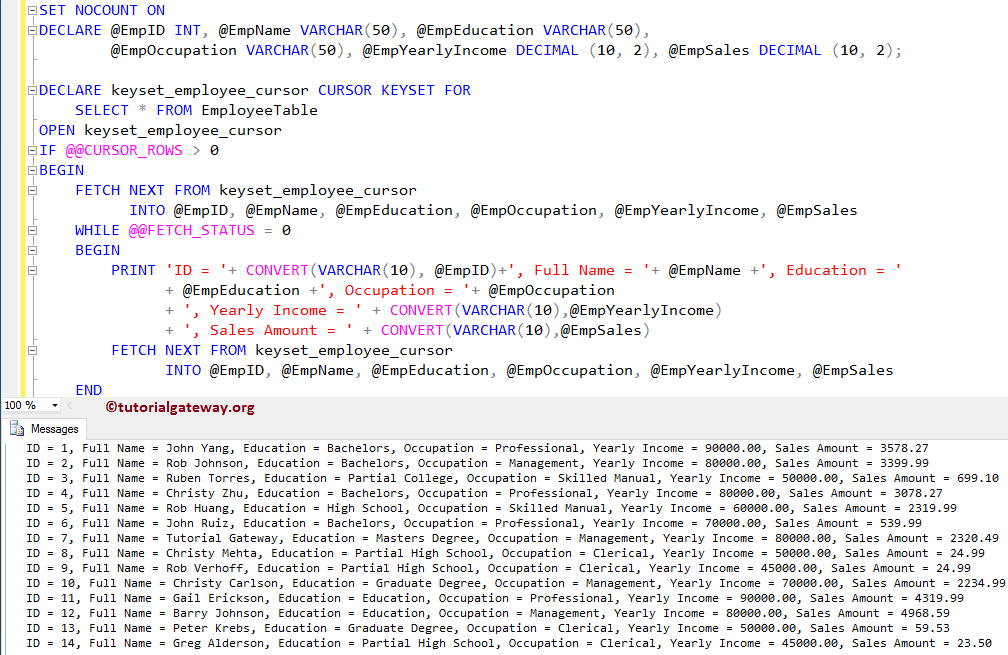
Task: Collapse the SET NOCOUNT ON region
Action: point(31,10)
